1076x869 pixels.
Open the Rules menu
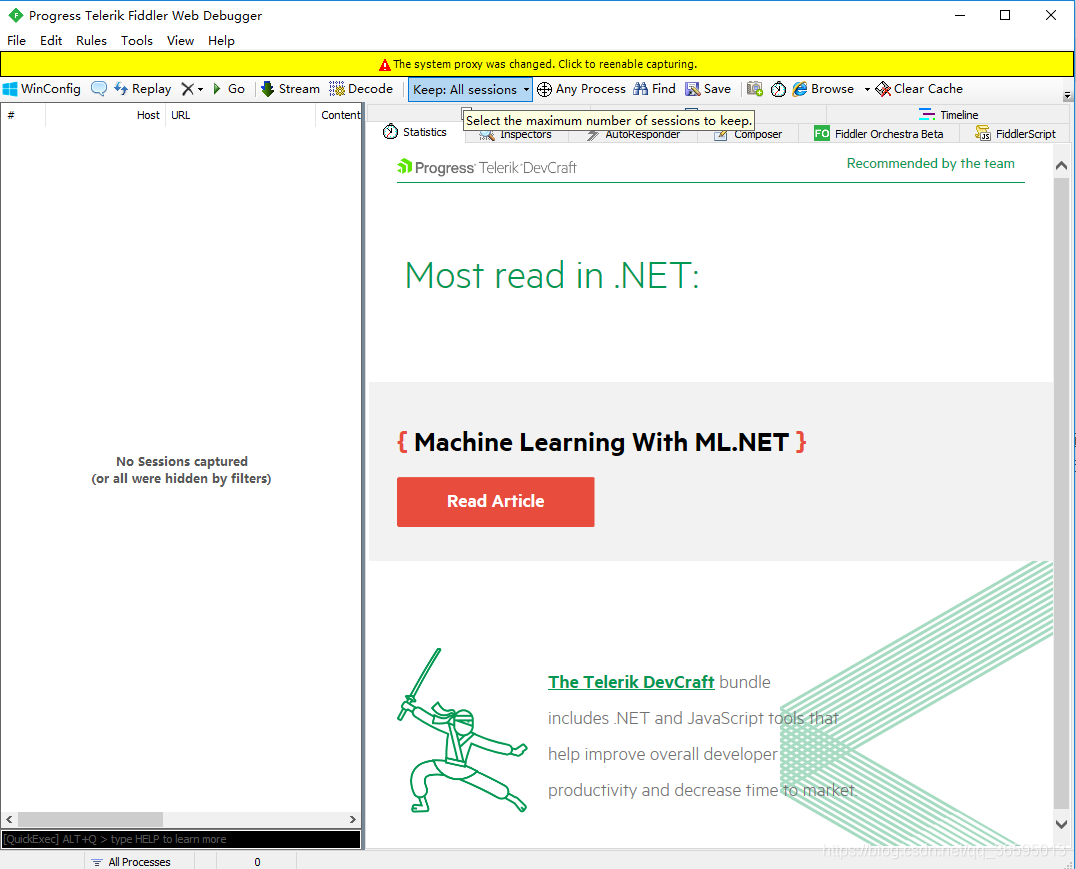pyautogui.click(x=91, y=40)
